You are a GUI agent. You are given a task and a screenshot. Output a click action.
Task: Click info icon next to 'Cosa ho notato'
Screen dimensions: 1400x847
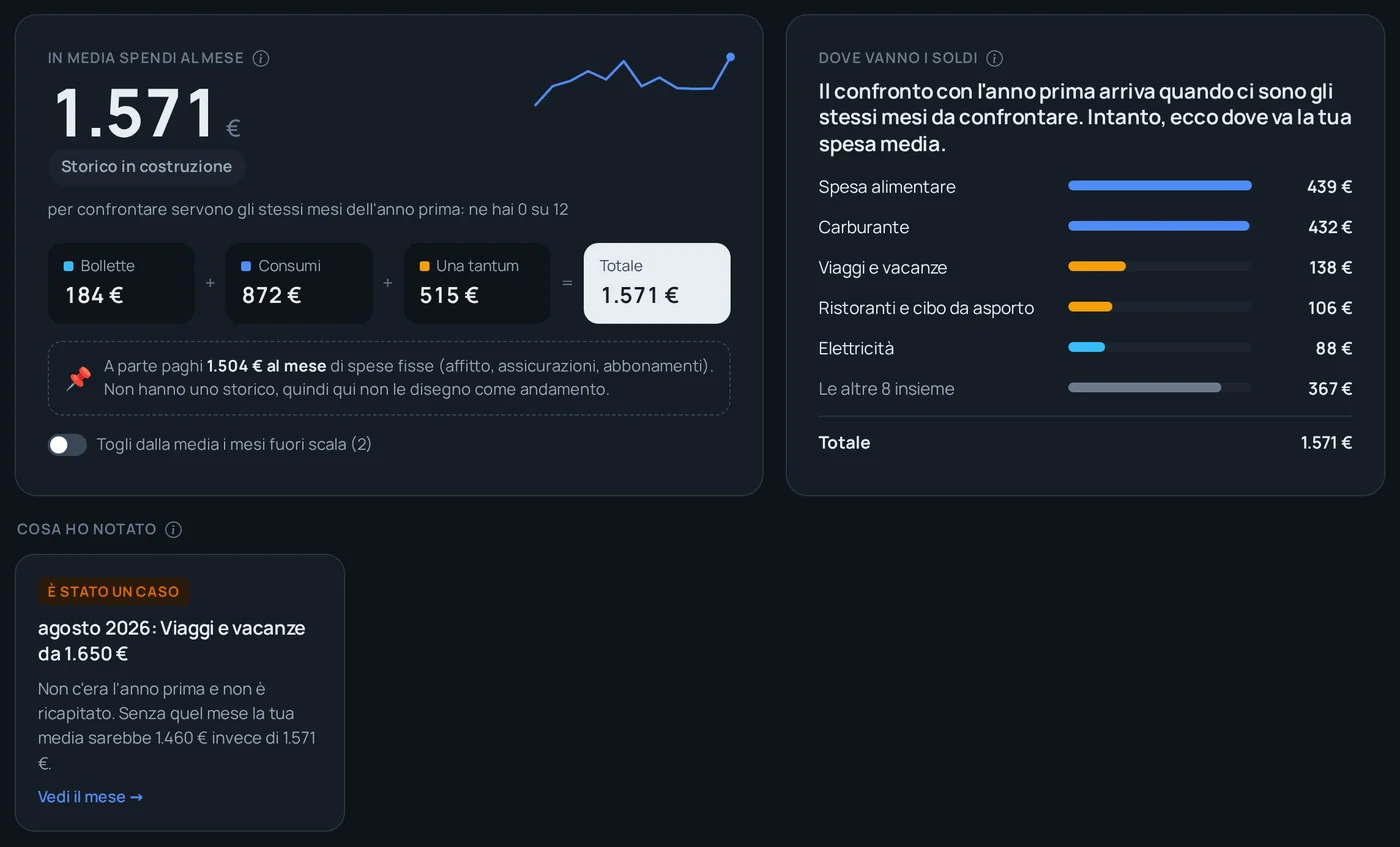[173, 529]
